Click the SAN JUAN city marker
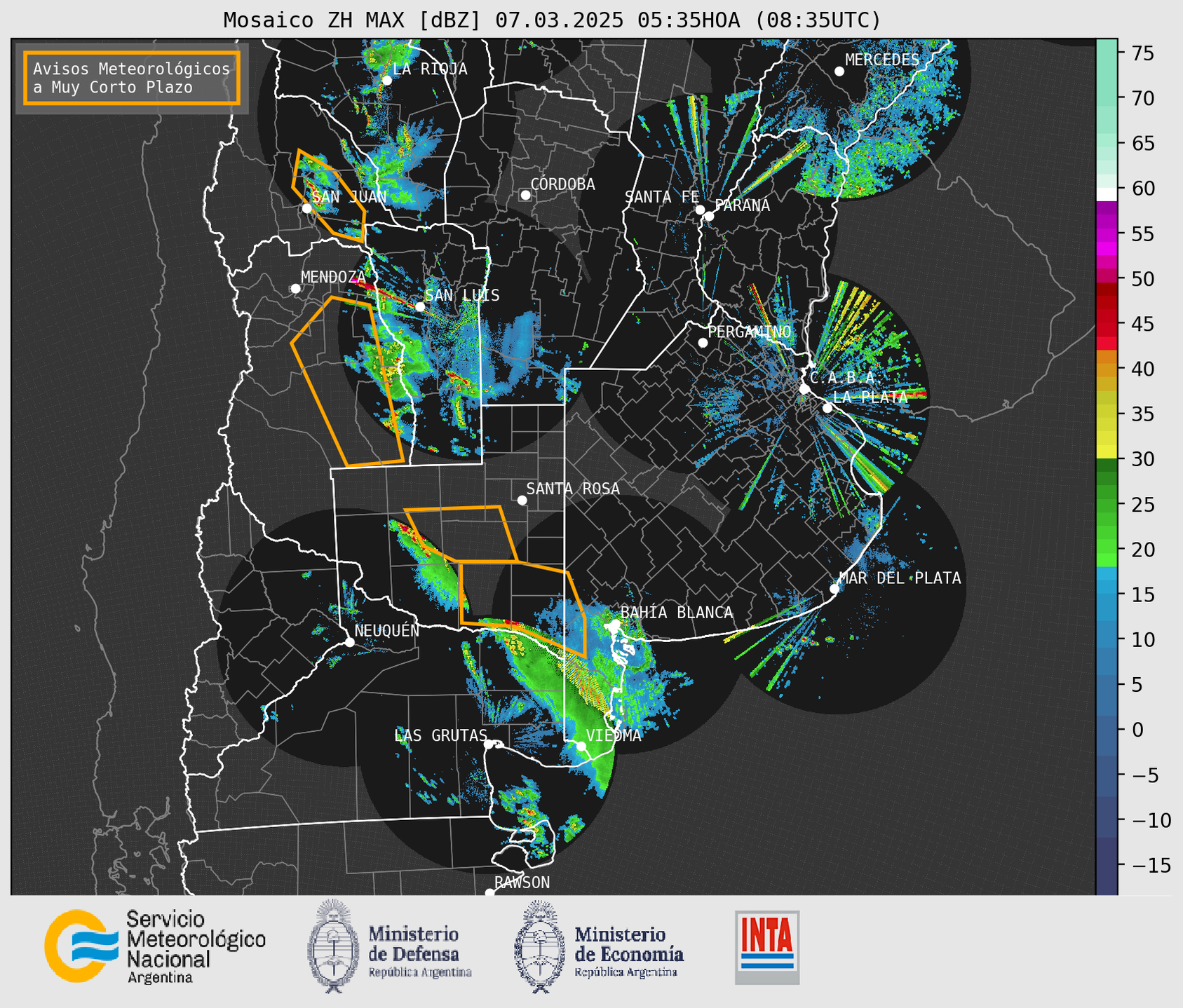This screenshot has width=1183, height=1008. click(x=306, y=208)
